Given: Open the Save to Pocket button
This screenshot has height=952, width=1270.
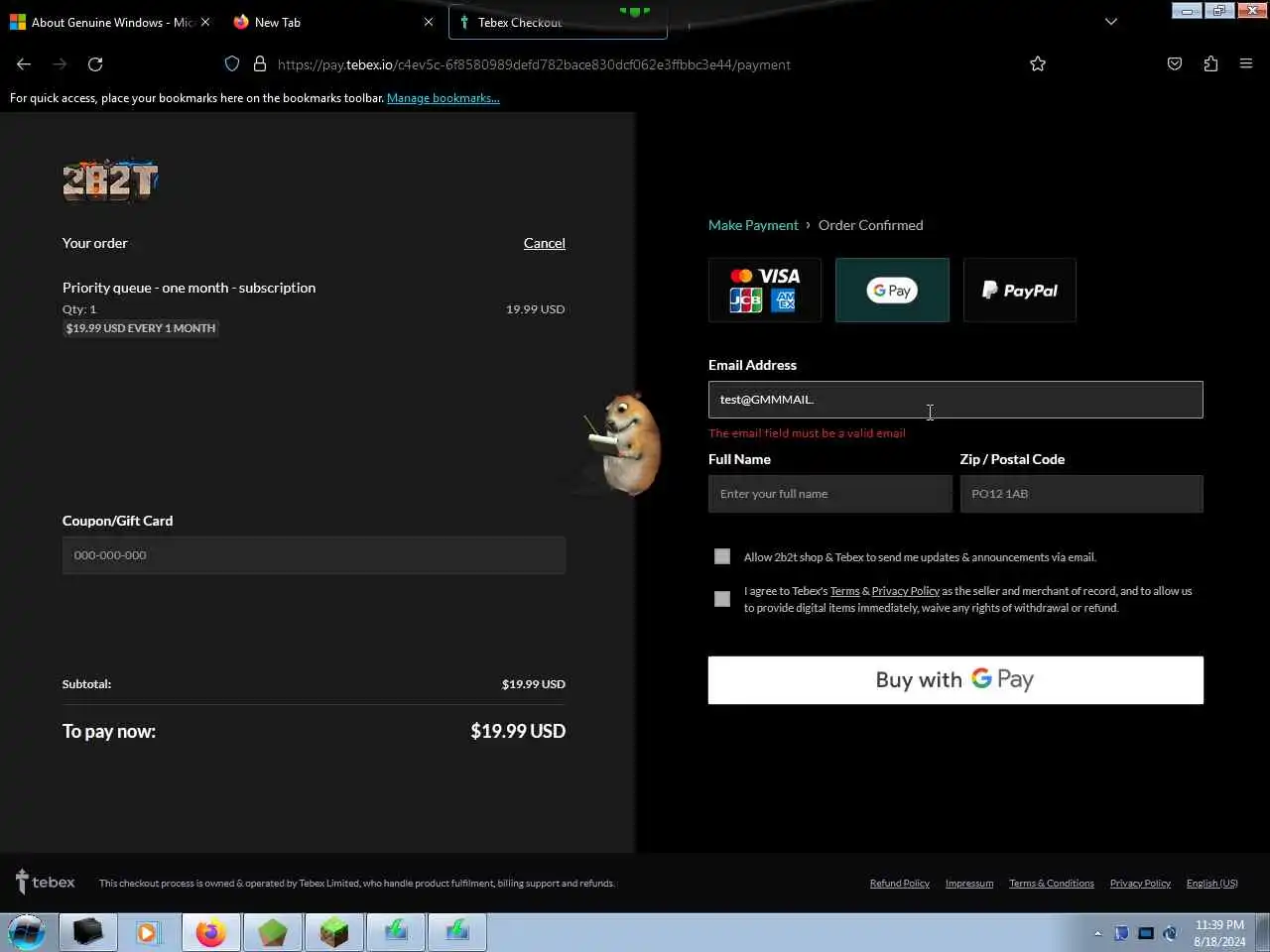Looking at the screenshot, I should click(1175, 63).
